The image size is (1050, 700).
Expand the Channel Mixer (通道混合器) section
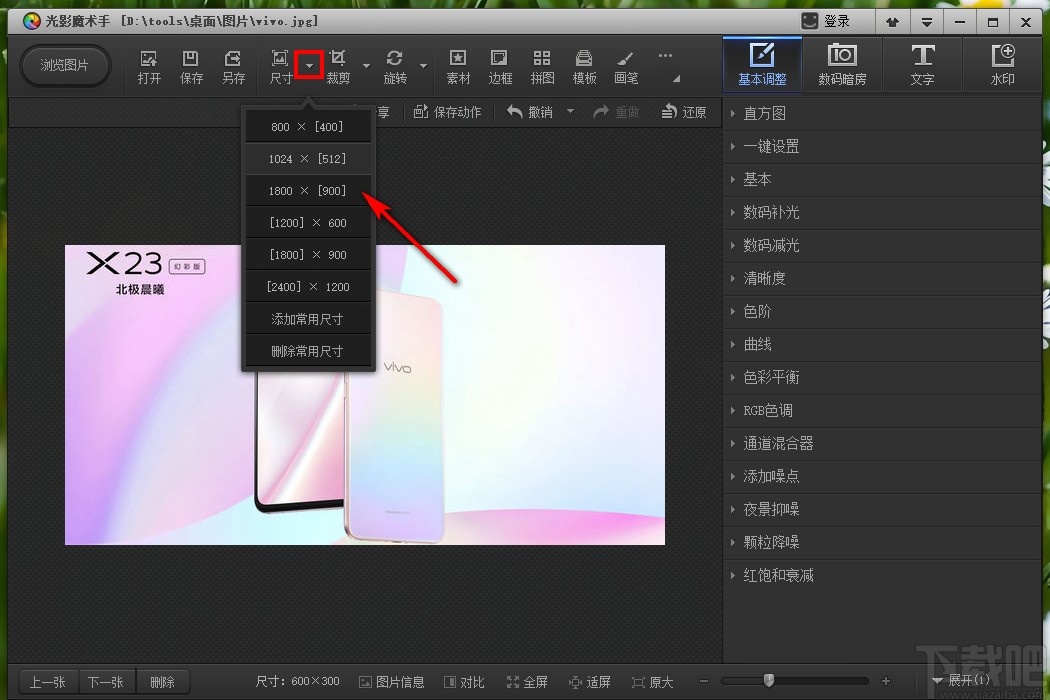point(883,443)
